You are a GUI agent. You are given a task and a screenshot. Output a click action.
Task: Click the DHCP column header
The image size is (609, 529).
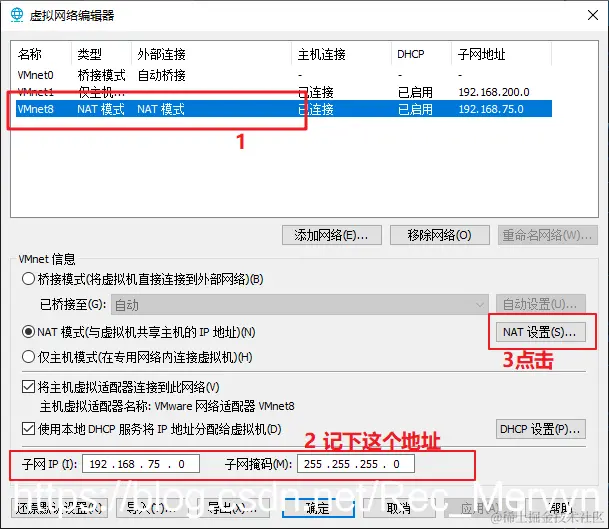pyautogui.click(x=421, y=54)
